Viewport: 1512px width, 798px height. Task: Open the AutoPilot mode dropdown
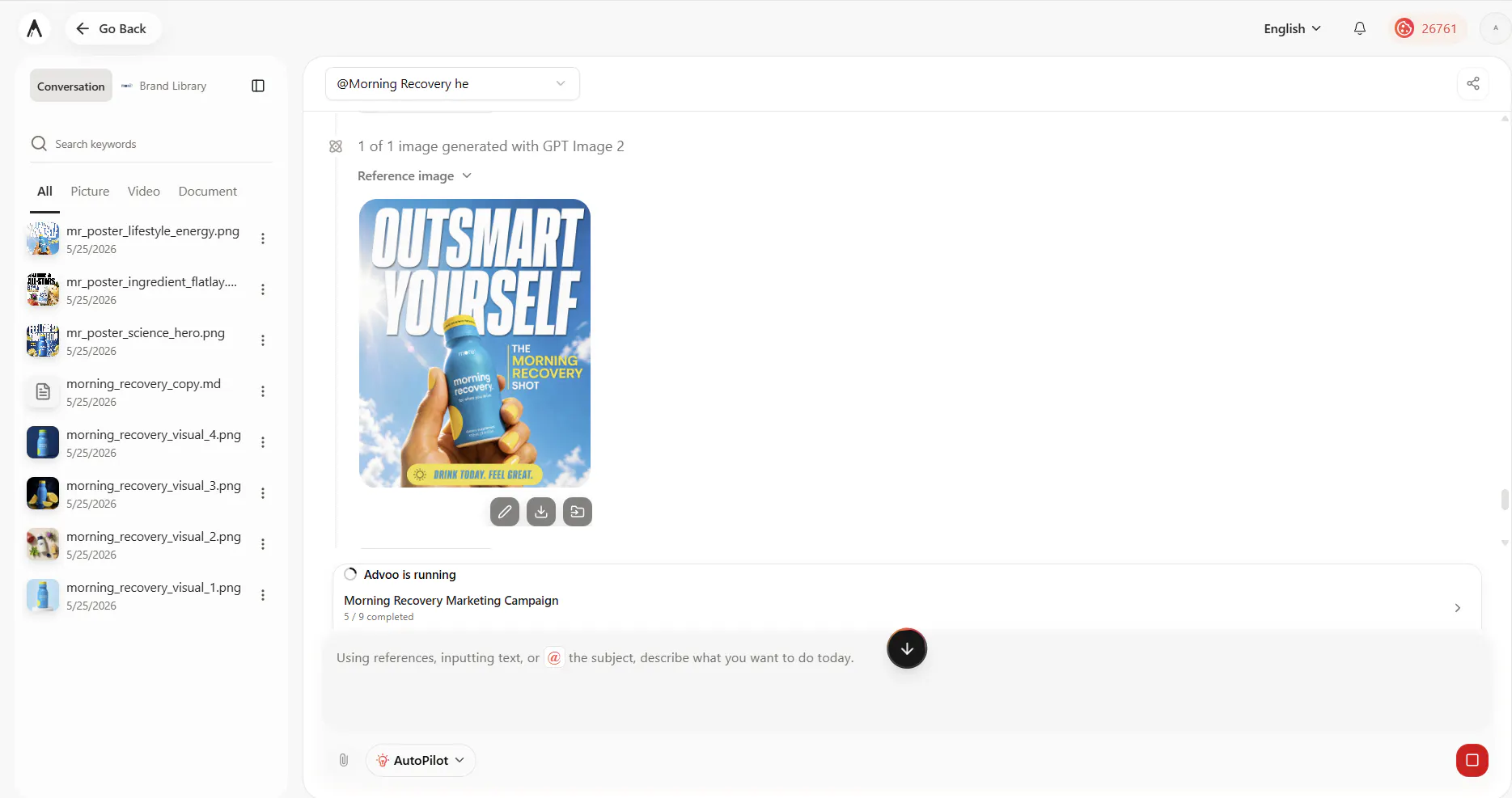(x=421, y=760)
